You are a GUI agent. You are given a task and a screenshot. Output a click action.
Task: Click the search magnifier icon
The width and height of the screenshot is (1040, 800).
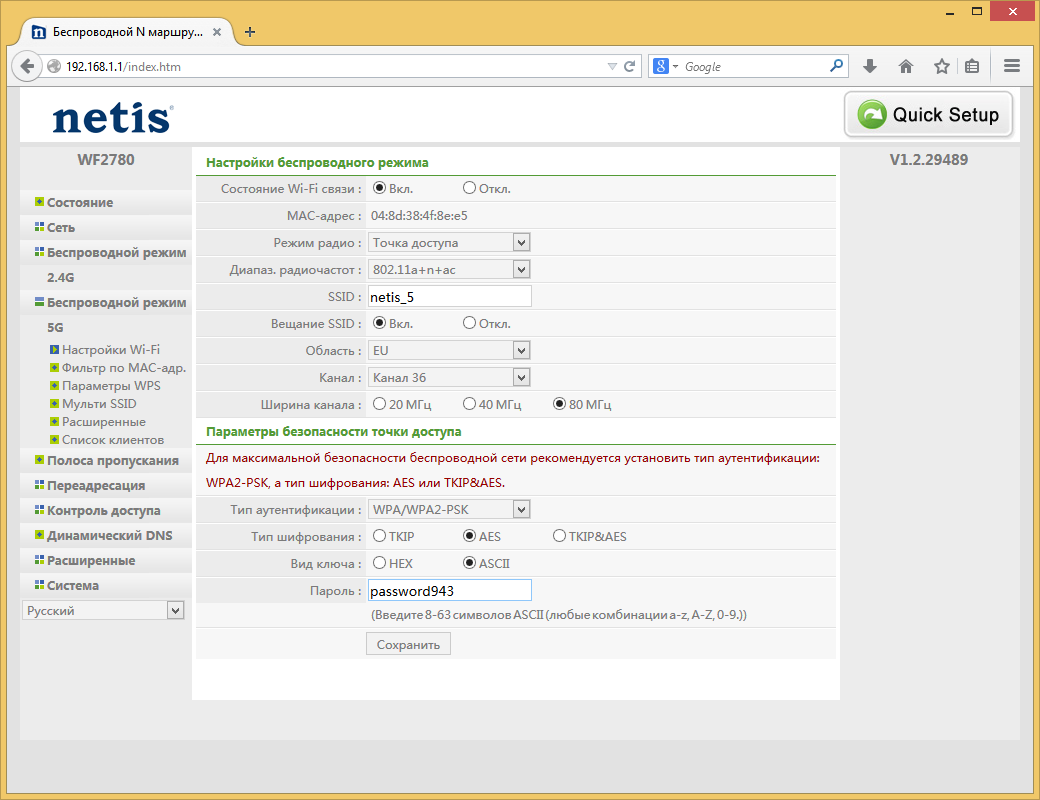pyautogui.click(x=836, y=66)
